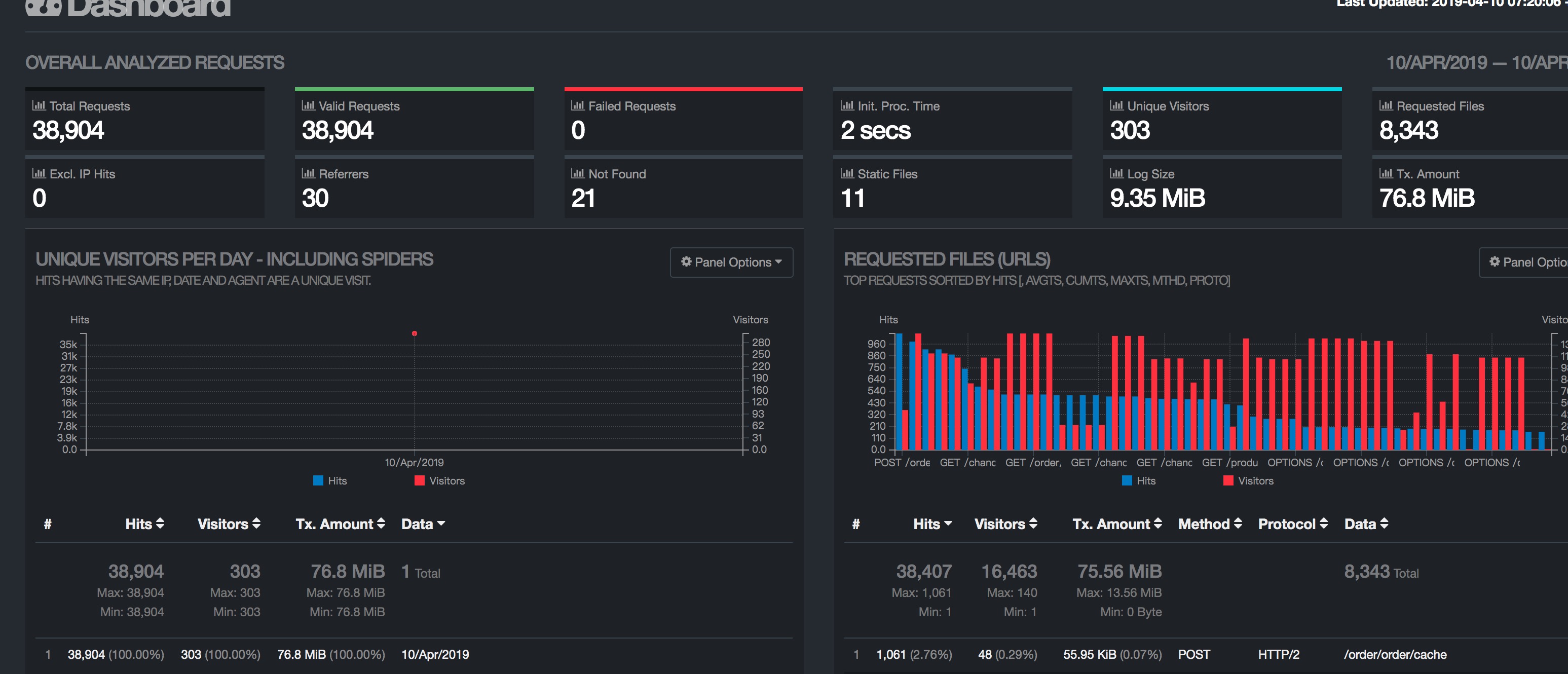Screen dimensions: 1568x674
Task: Sort visitors table by Visitors column
Action: (229, 523)
